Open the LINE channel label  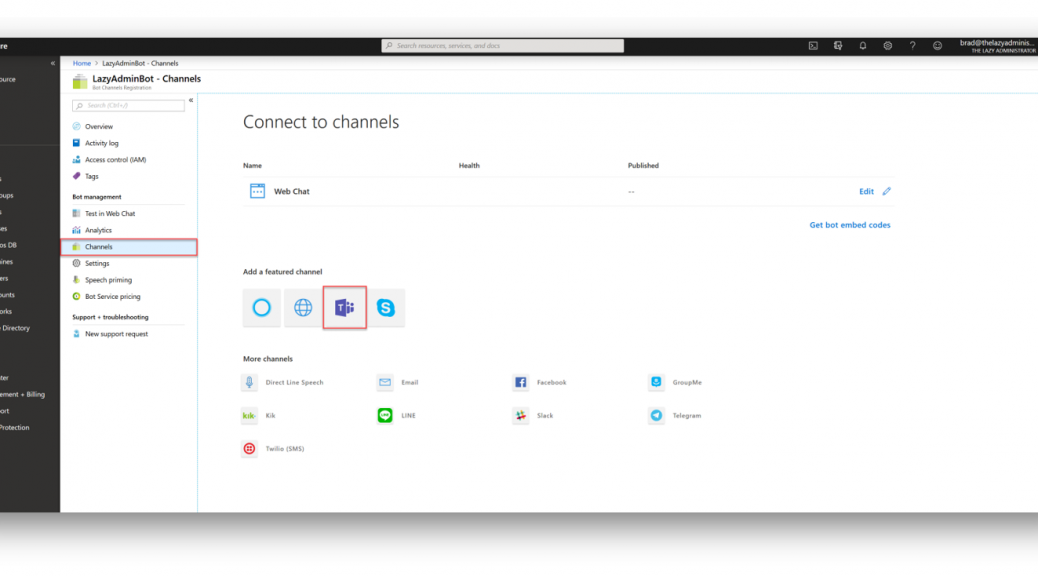[408, 416]
